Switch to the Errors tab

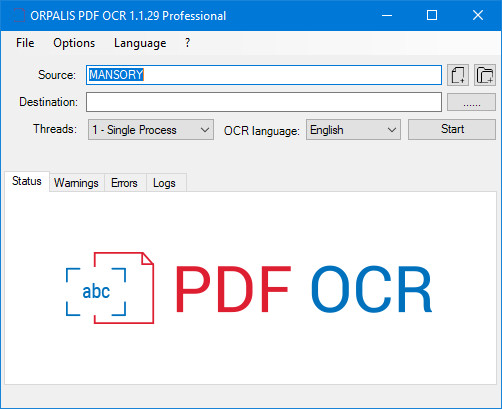124,183
